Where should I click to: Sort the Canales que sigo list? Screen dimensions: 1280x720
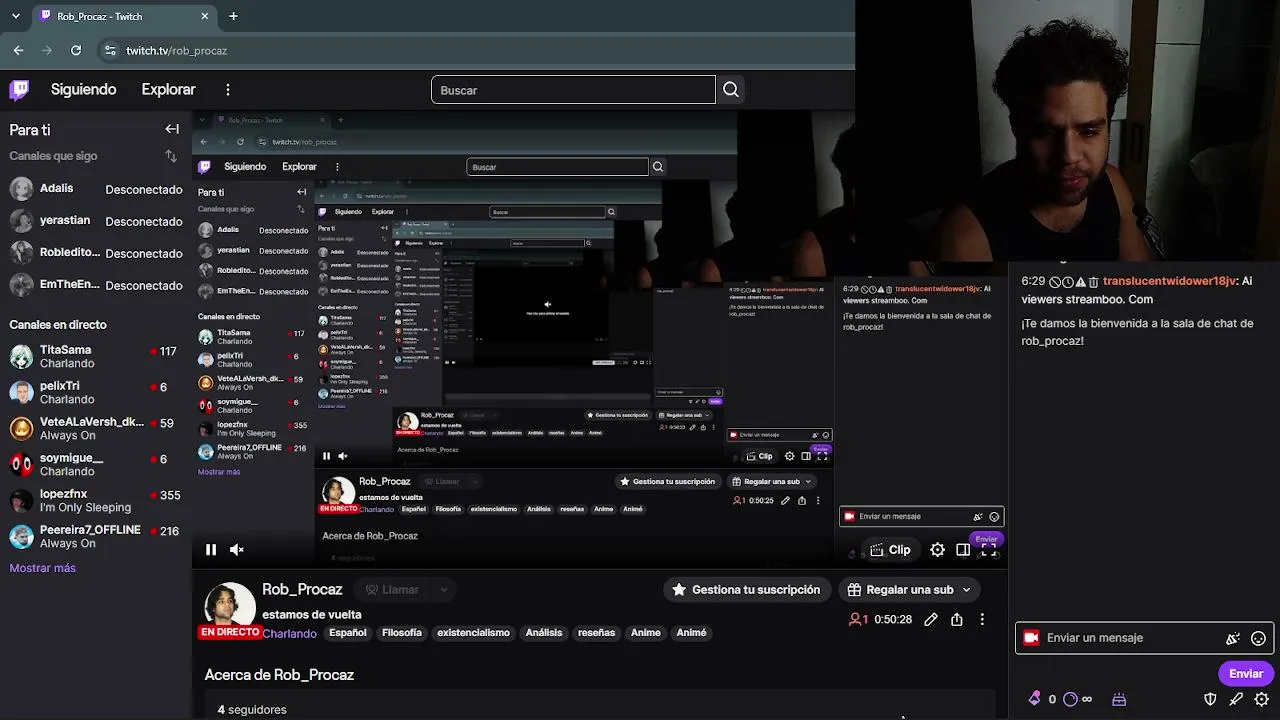171,156
